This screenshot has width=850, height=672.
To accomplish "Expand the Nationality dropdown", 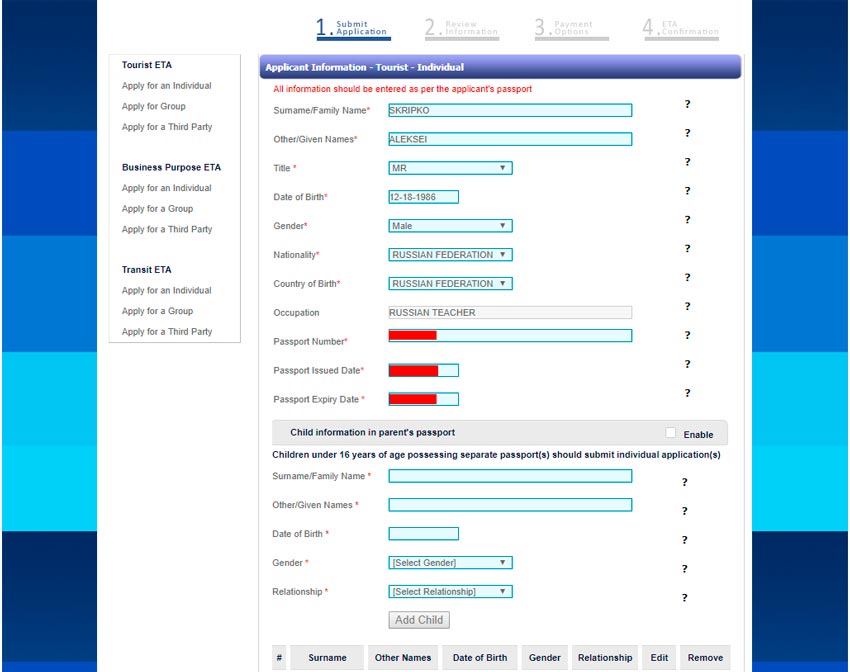I will point(450,255).
